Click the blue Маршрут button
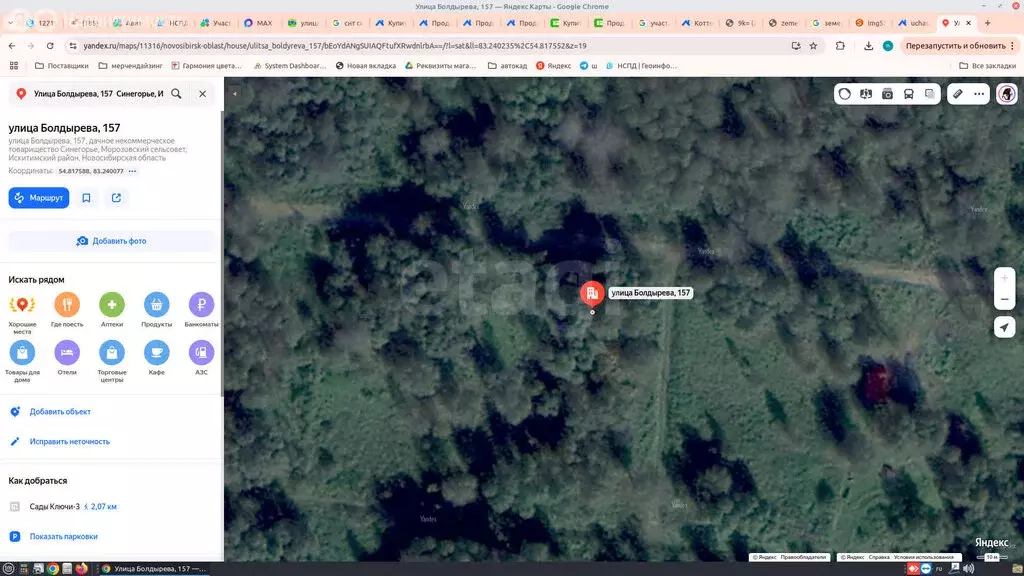1024x576 pixels. (38, 198)
